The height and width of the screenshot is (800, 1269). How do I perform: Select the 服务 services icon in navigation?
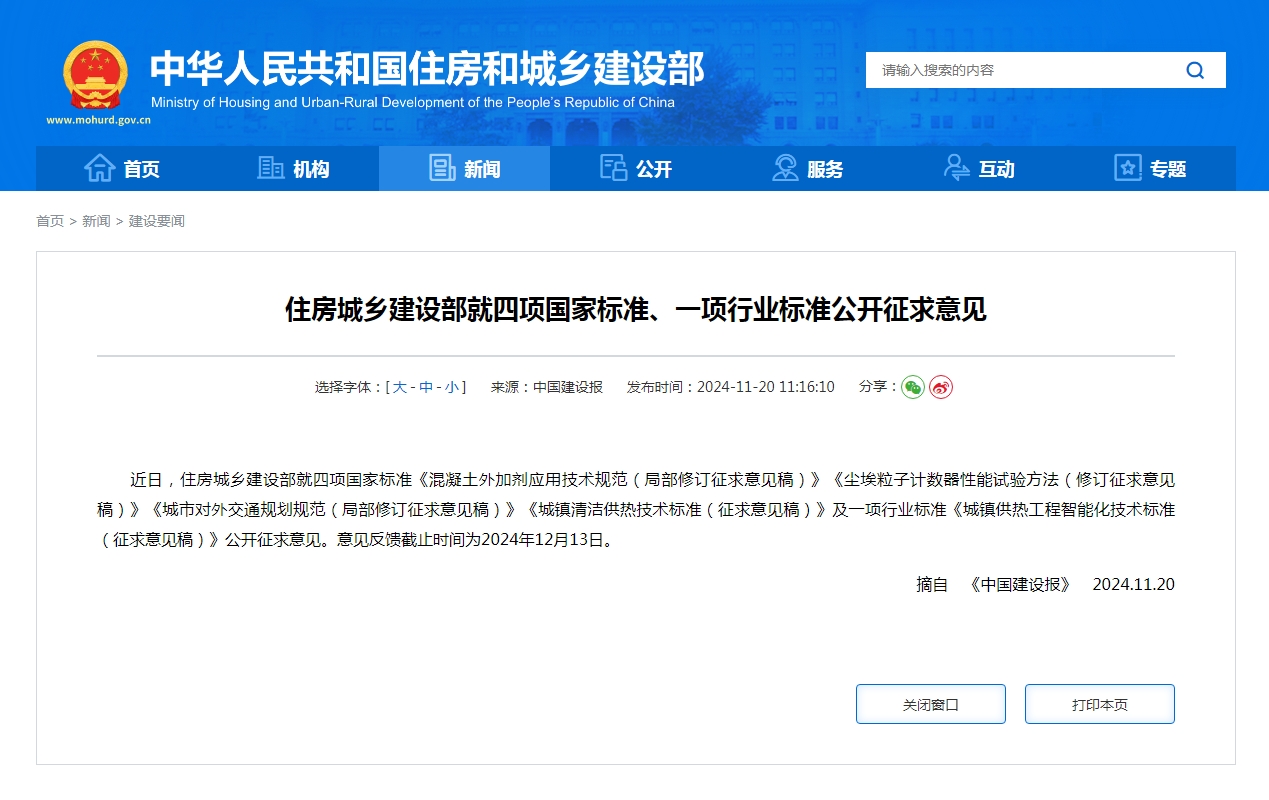(786, 168)
